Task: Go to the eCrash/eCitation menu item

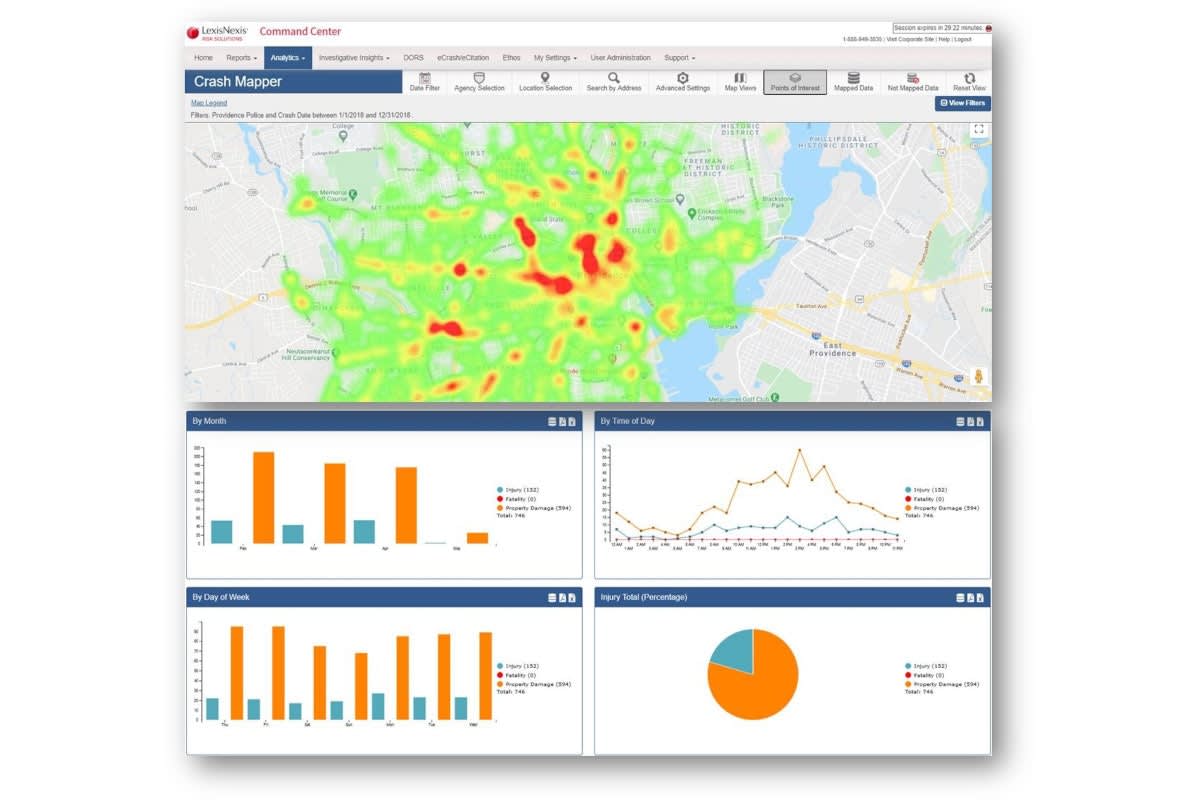Action: (463, 58)
